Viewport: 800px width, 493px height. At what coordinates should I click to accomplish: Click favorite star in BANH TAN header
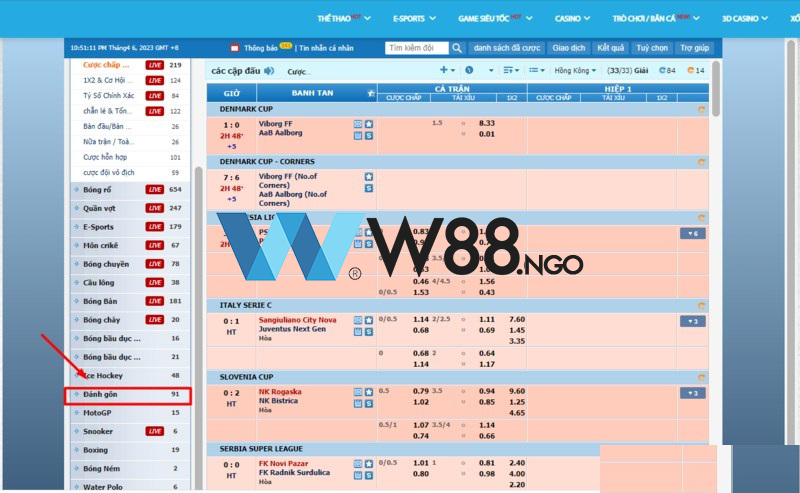[371, 93]
